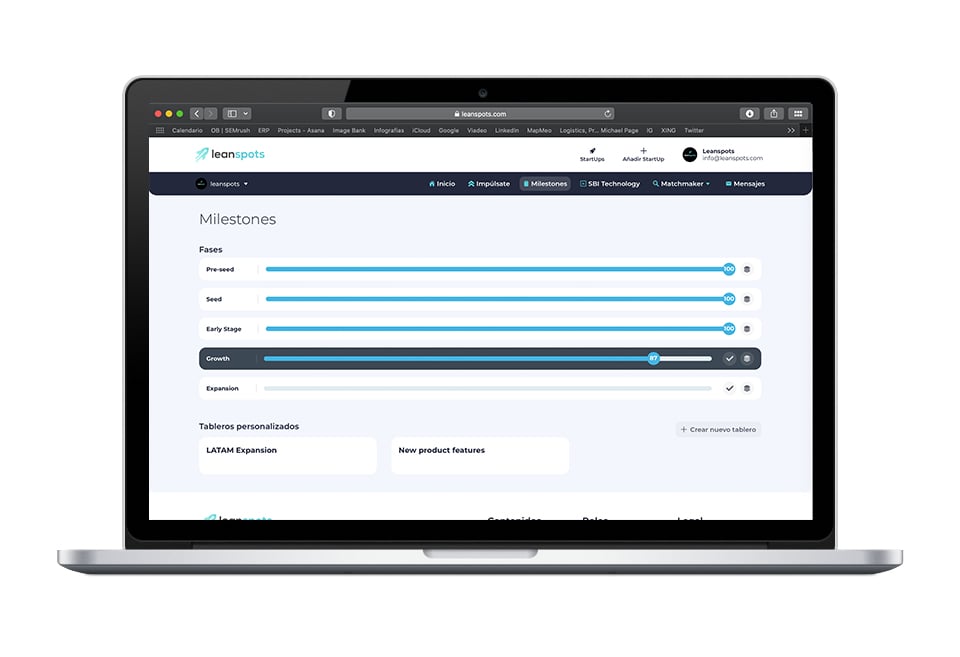This screenshot has width=960, height=657.
Task: Open the New product features board card
Action: click(480, 456)
